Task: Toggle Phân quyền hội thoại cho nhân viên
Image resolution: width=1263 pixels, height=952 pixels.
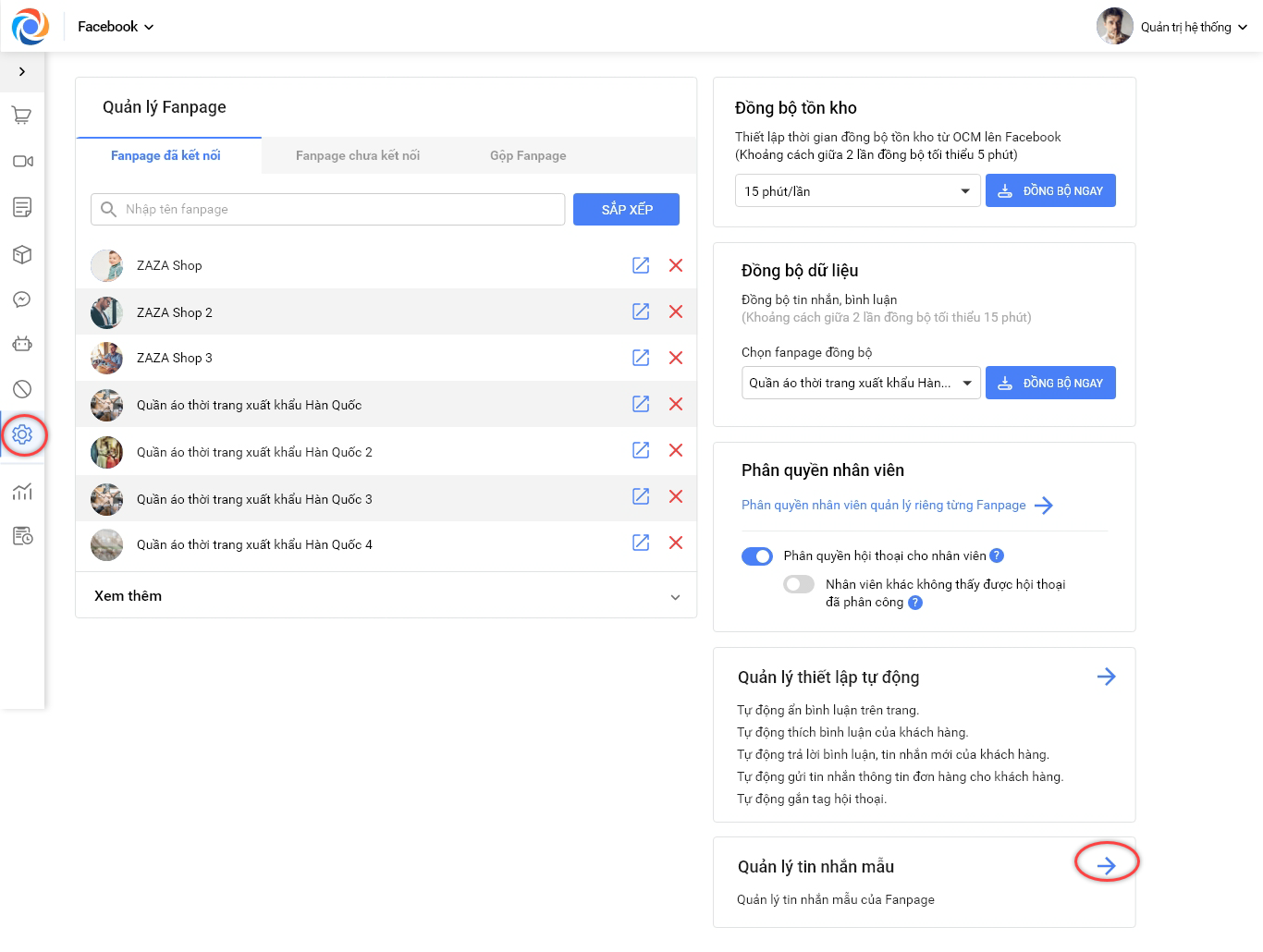Action: click(x=757, y=556)
